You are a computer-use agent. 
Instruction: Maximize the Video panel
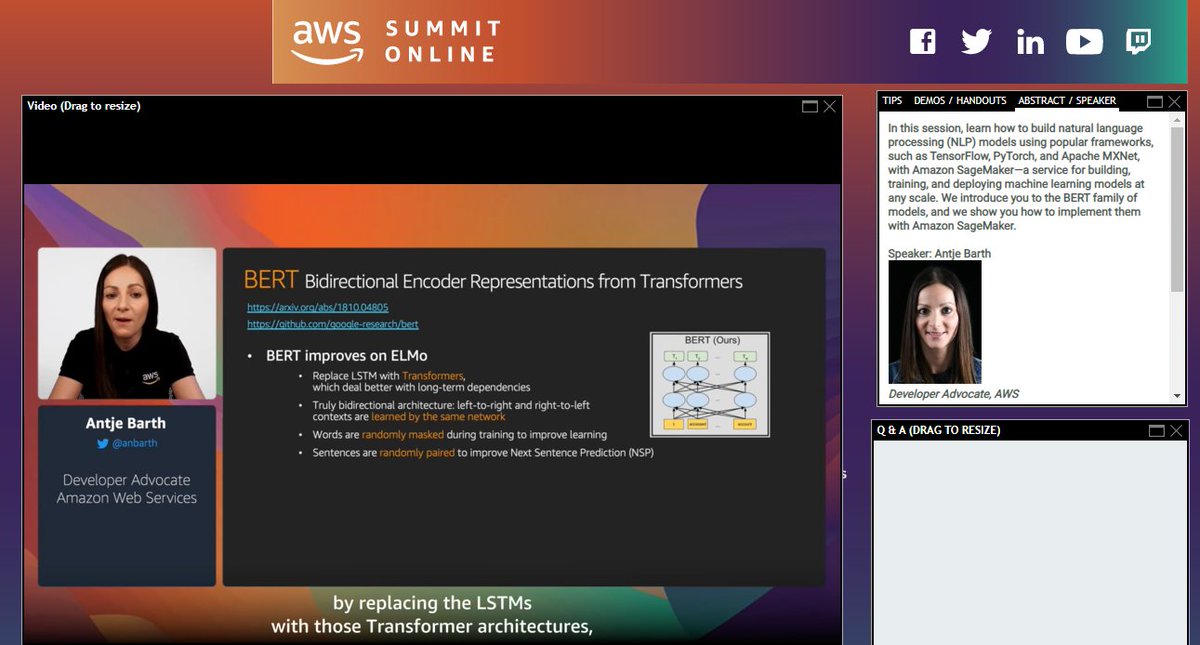point(810,106)
